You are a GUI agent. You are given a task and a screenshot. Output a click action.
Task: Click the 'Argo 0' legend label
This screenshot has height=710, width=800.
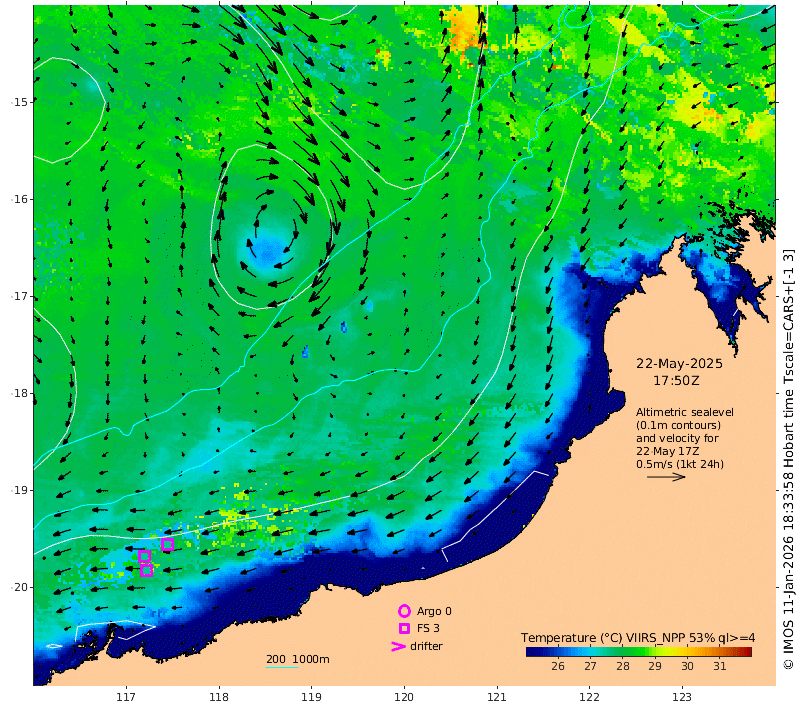434,611
